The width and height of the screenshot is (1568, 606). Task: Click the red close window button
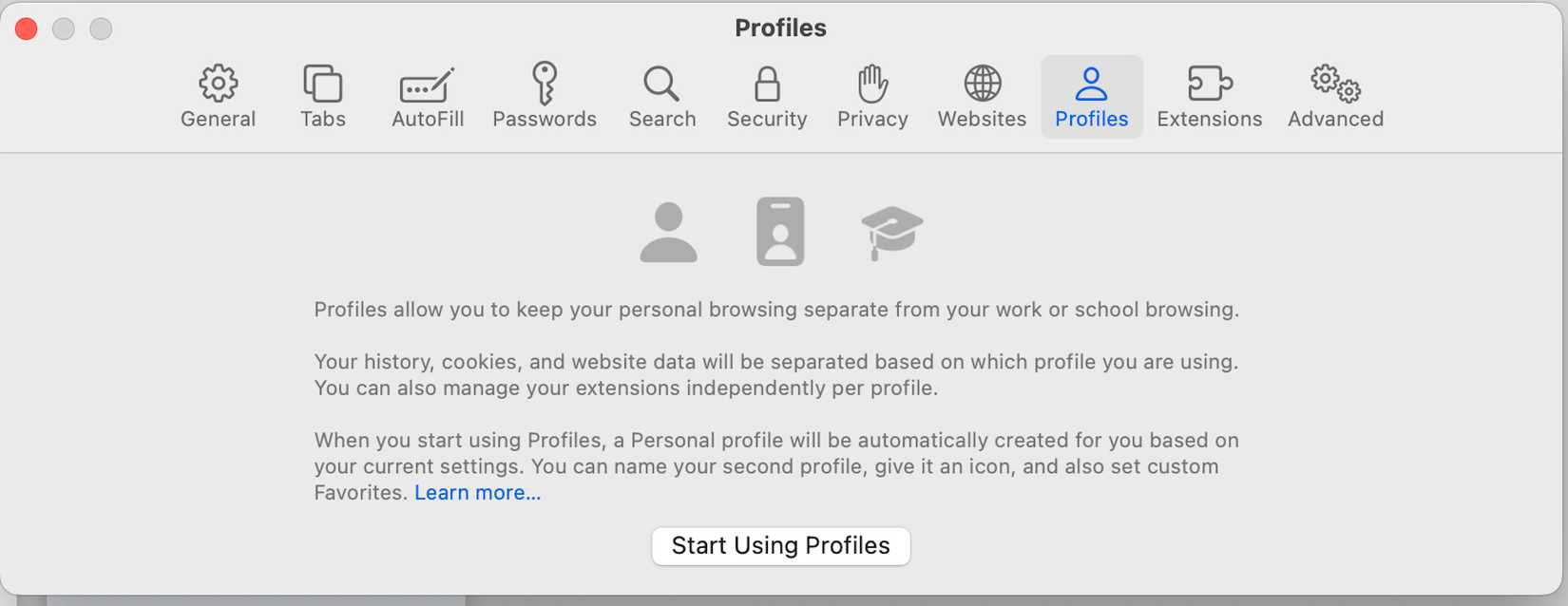click(x=26, y=28)
